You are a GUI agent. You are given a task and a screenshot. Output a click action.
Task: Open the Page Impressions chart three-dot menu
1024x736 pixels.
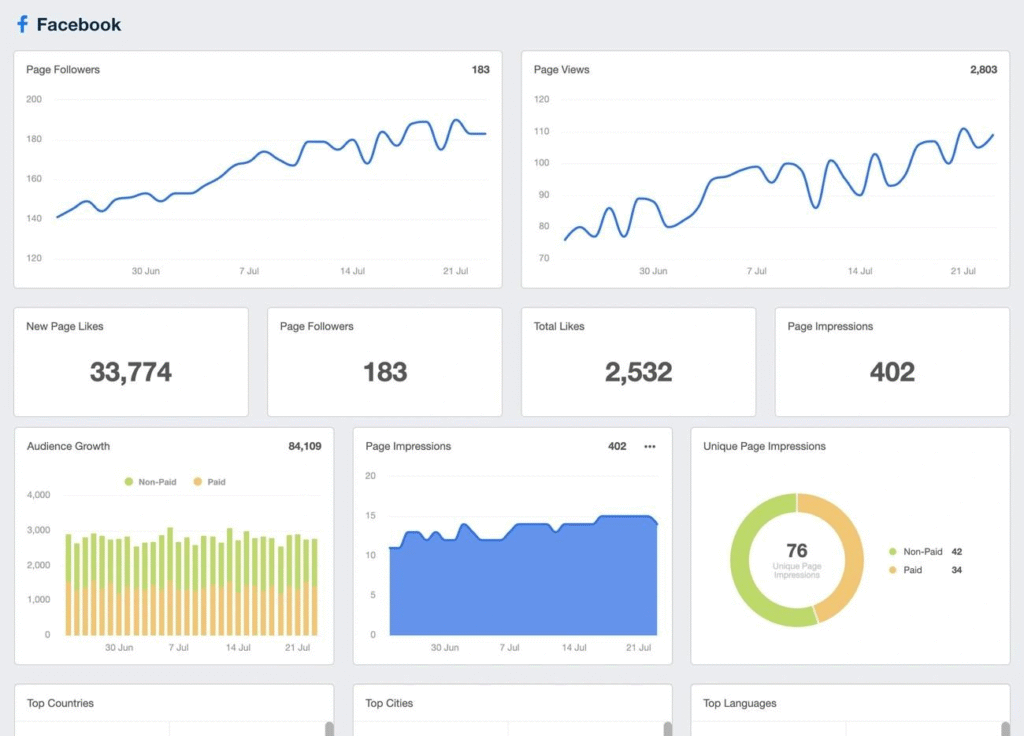coord(650,447)
